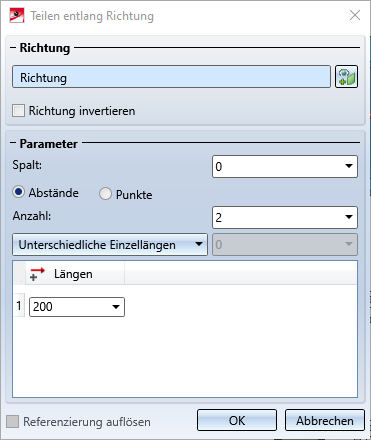Click the red arrow add-length icon
The height and width of the screenshot is (440, 371).
37,274
